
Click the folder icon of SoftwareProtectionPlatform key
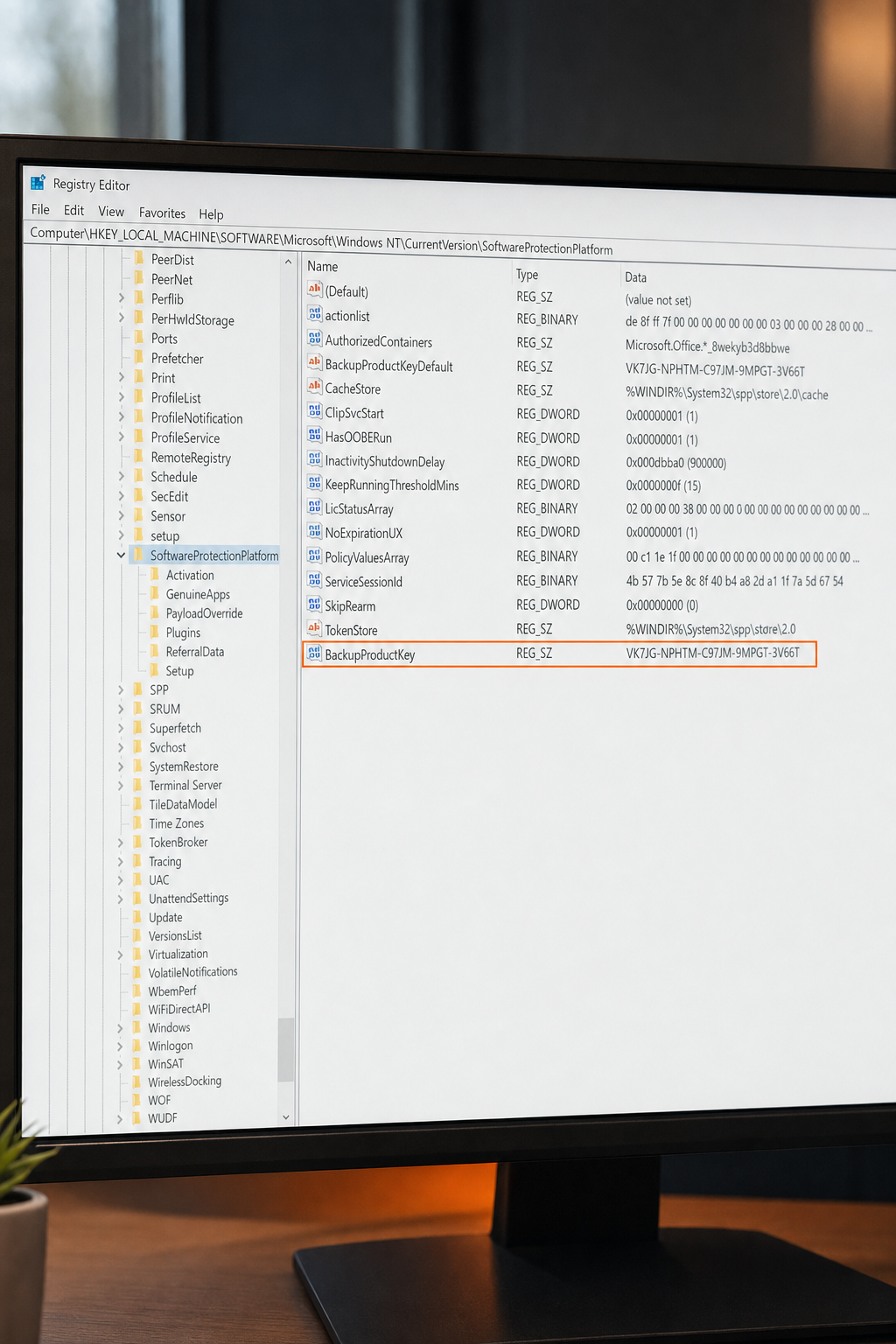138,555
